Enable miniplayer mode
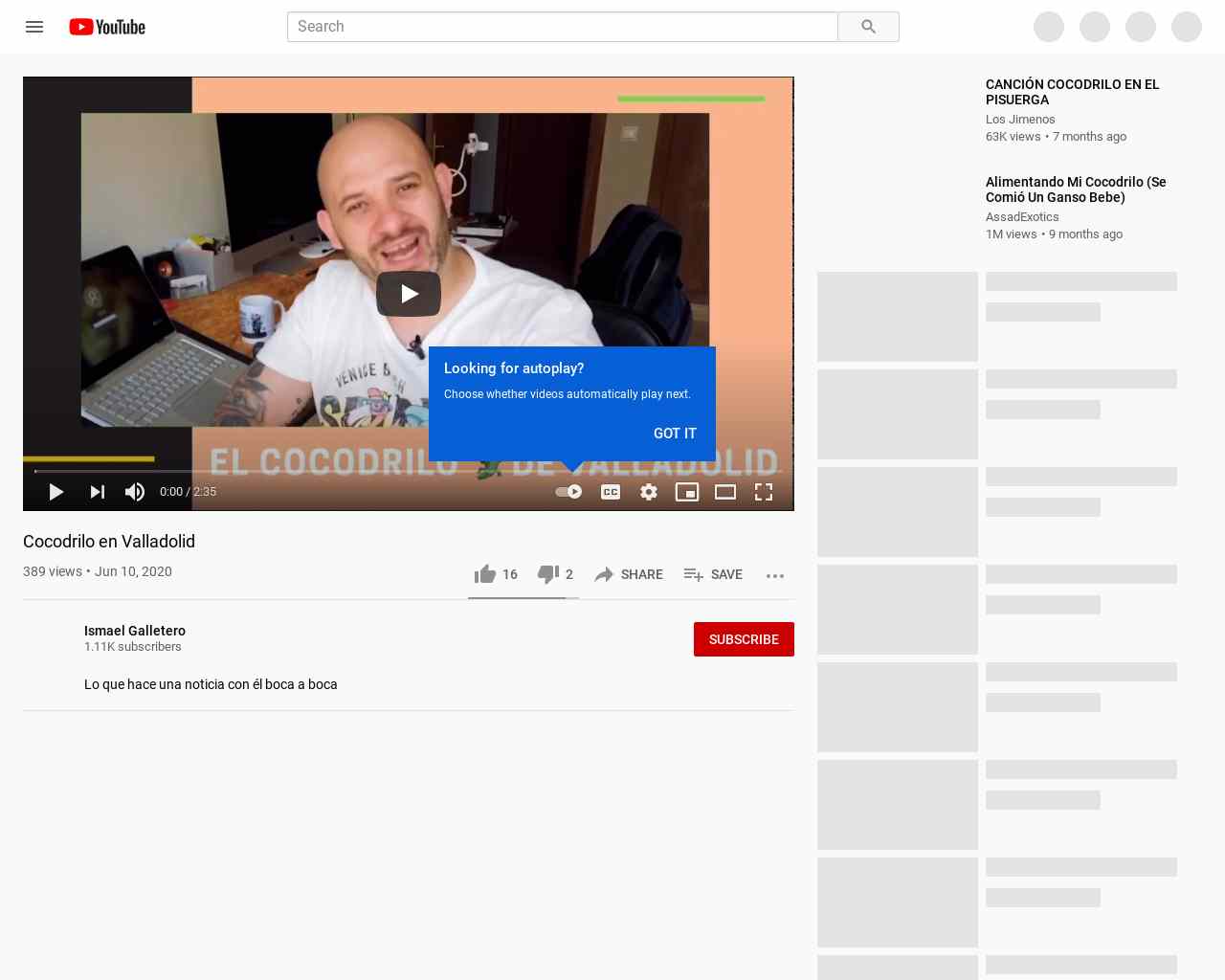The width and height of the screenshot is (1225, 980). [687, 492]
